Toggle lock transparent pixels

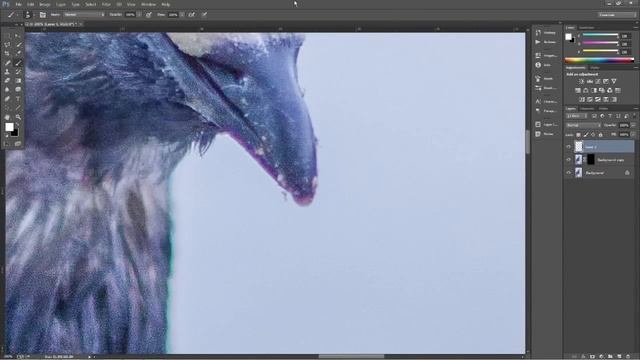point(578,135)
